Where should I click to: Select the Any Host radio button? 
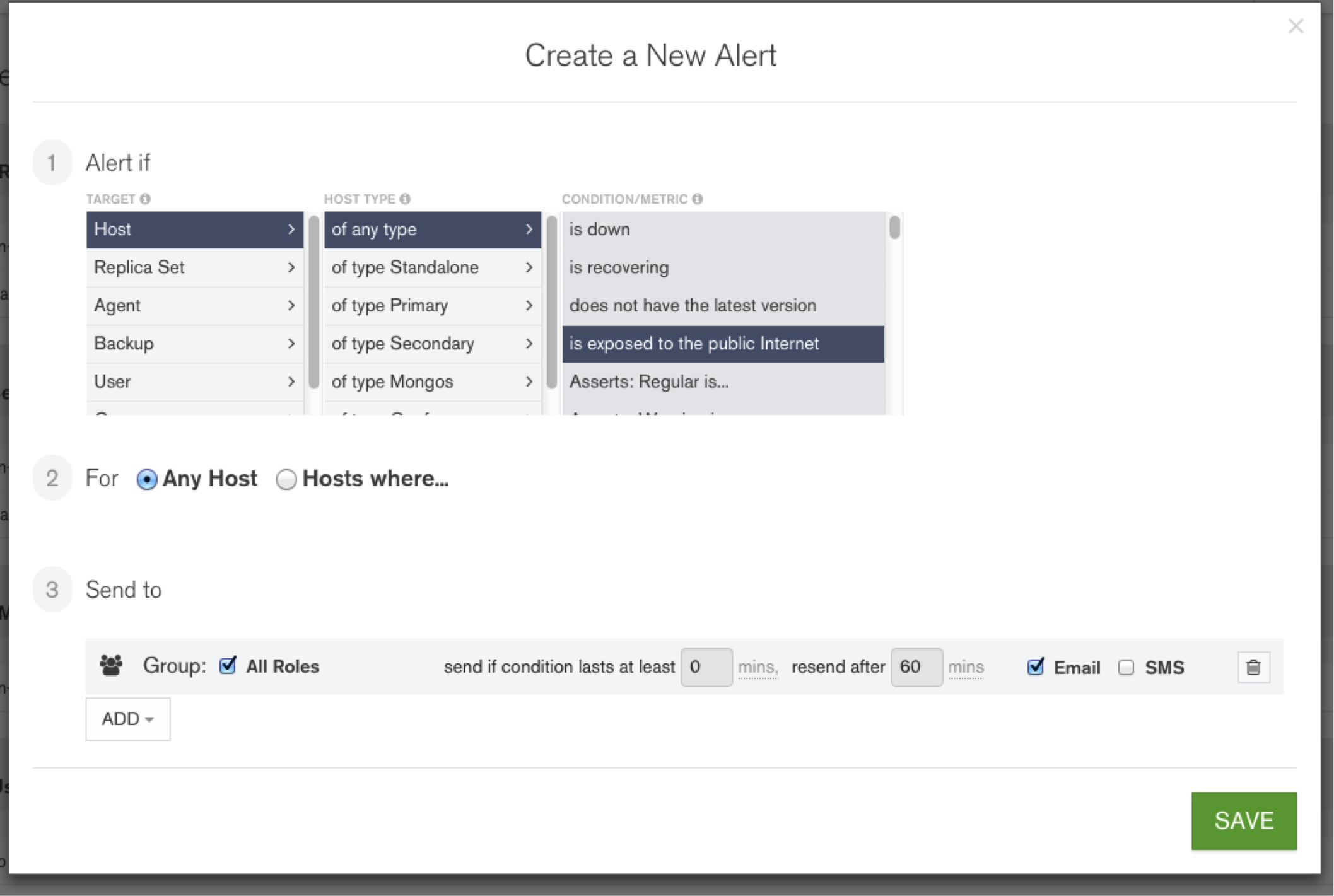click(148, 478)
